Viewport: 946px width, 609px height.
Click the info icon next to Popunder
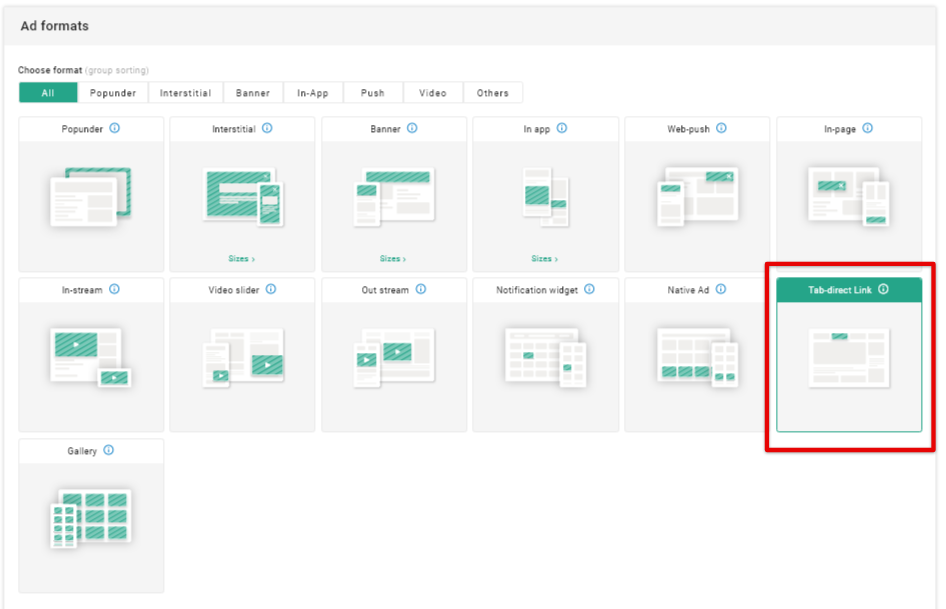(115, 128)
